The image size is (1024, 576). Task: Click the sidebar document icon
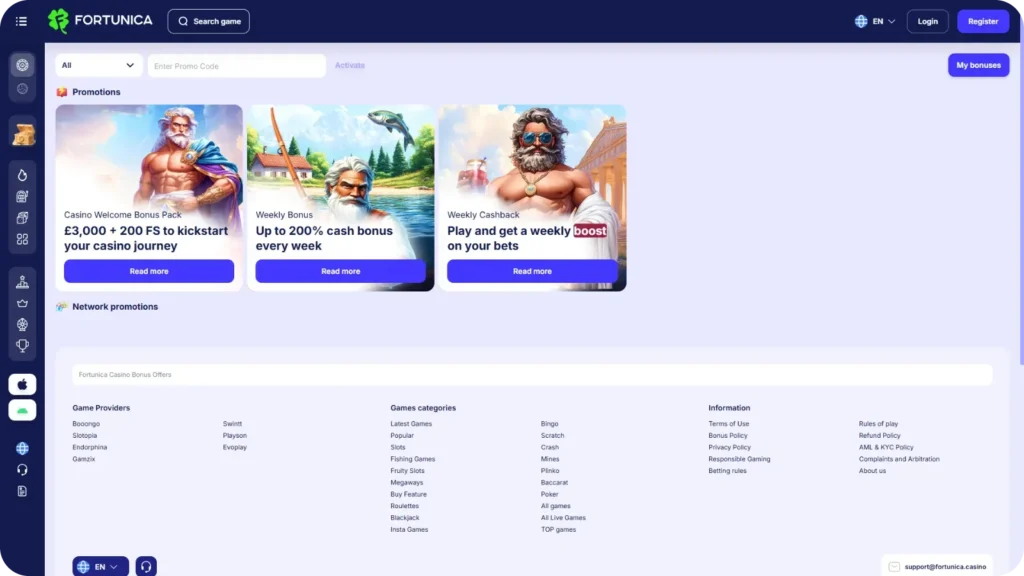click(x=22, y=491)
